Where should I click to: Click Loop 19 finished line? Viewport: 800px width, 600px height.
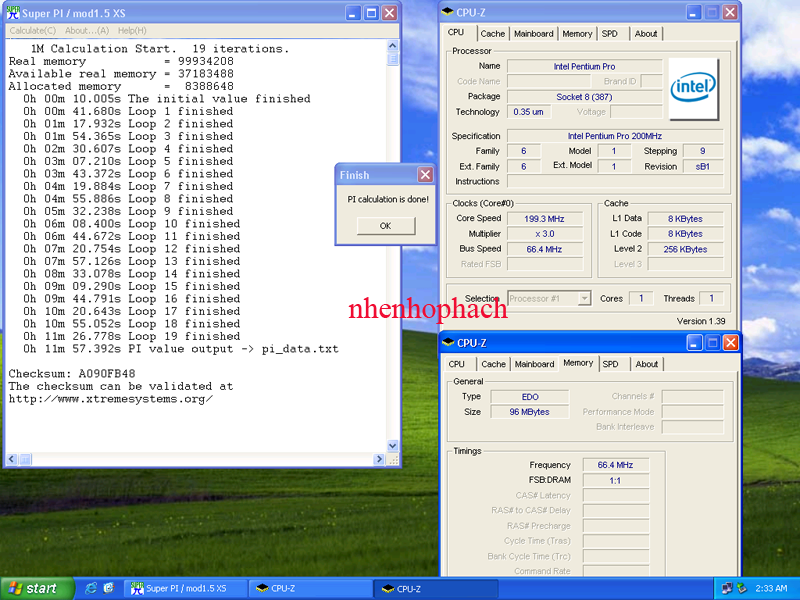(131, 336)
